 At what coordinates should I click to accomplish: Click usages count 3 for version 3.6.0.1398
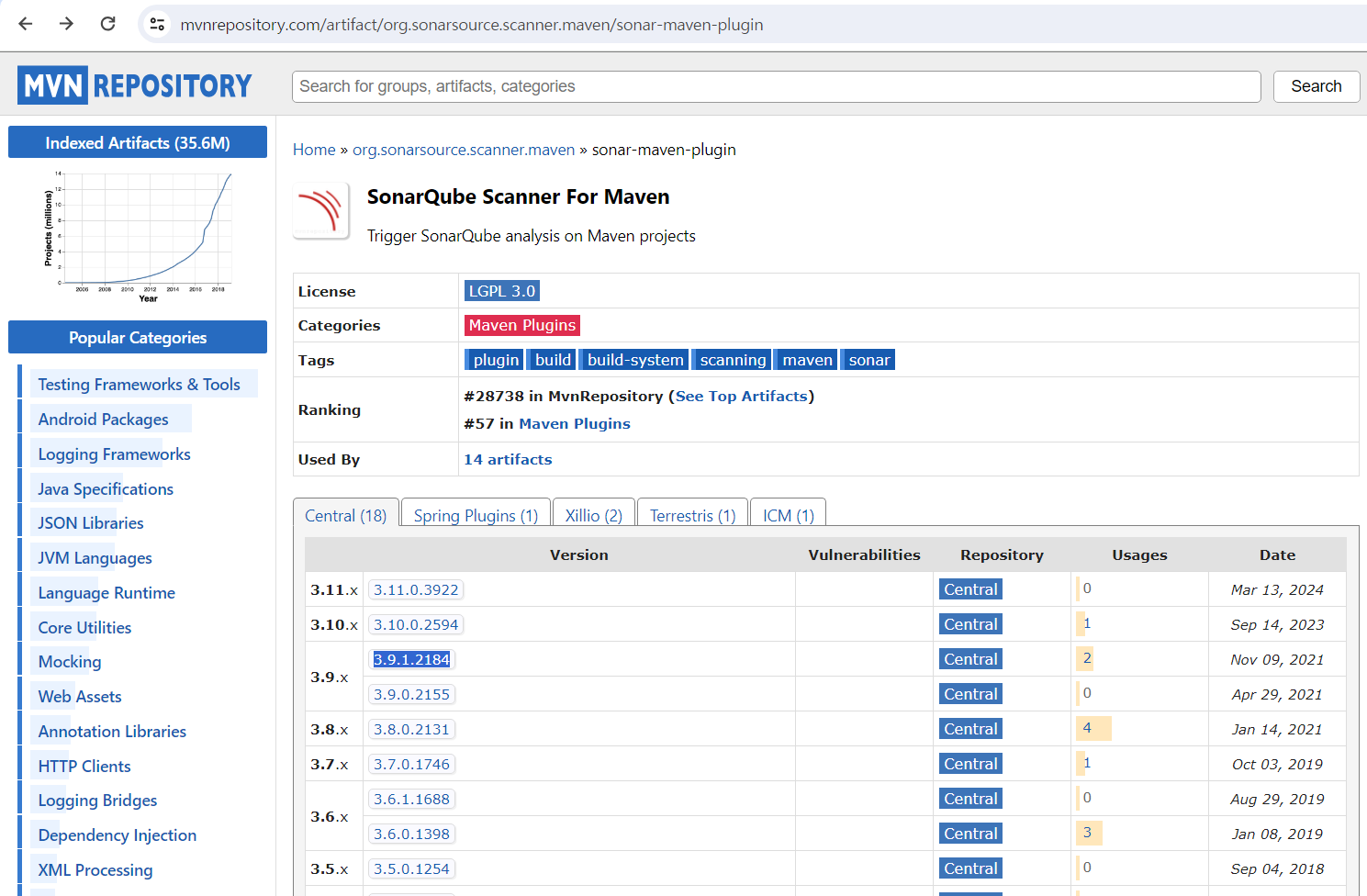click(1087, 833)
